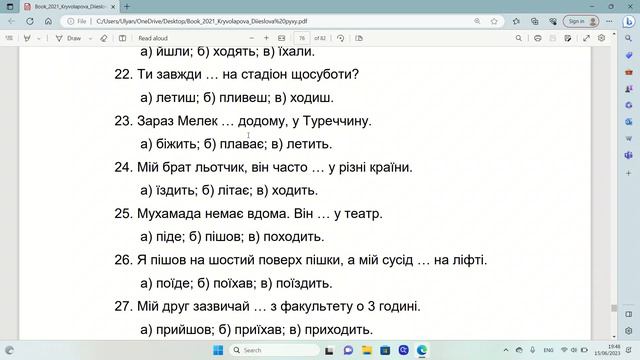Open sidebar settings gear at bottom

(629, 330)
